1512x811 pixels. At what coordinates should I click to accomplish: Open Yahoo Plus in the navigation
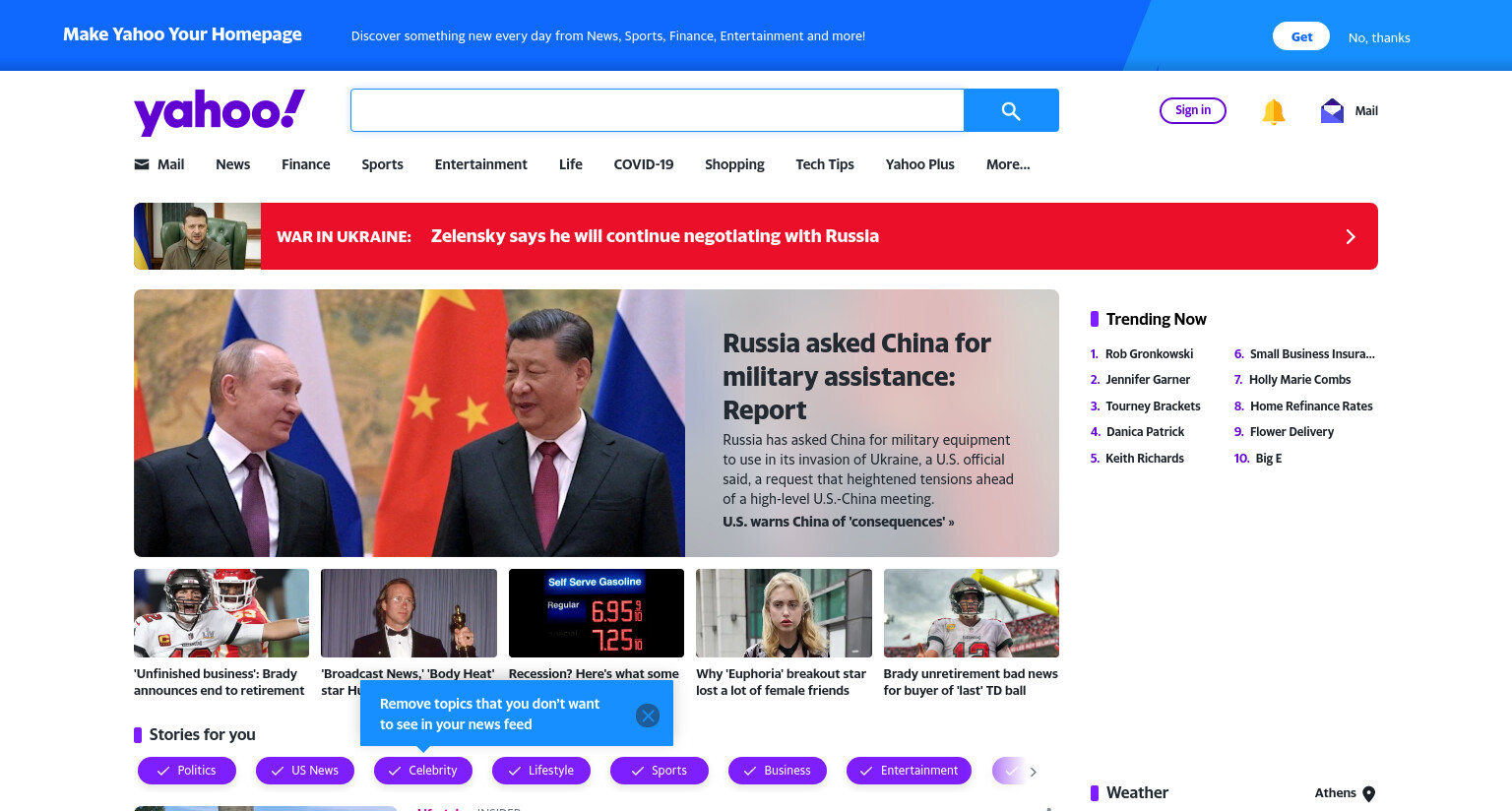click(x=920, y=164)
